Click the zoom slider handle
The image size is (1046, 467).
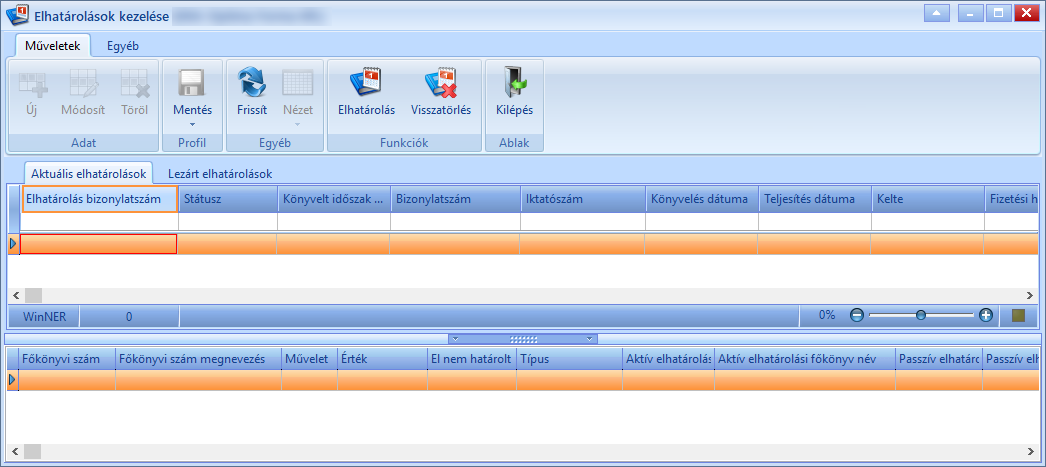pos(921,316)
